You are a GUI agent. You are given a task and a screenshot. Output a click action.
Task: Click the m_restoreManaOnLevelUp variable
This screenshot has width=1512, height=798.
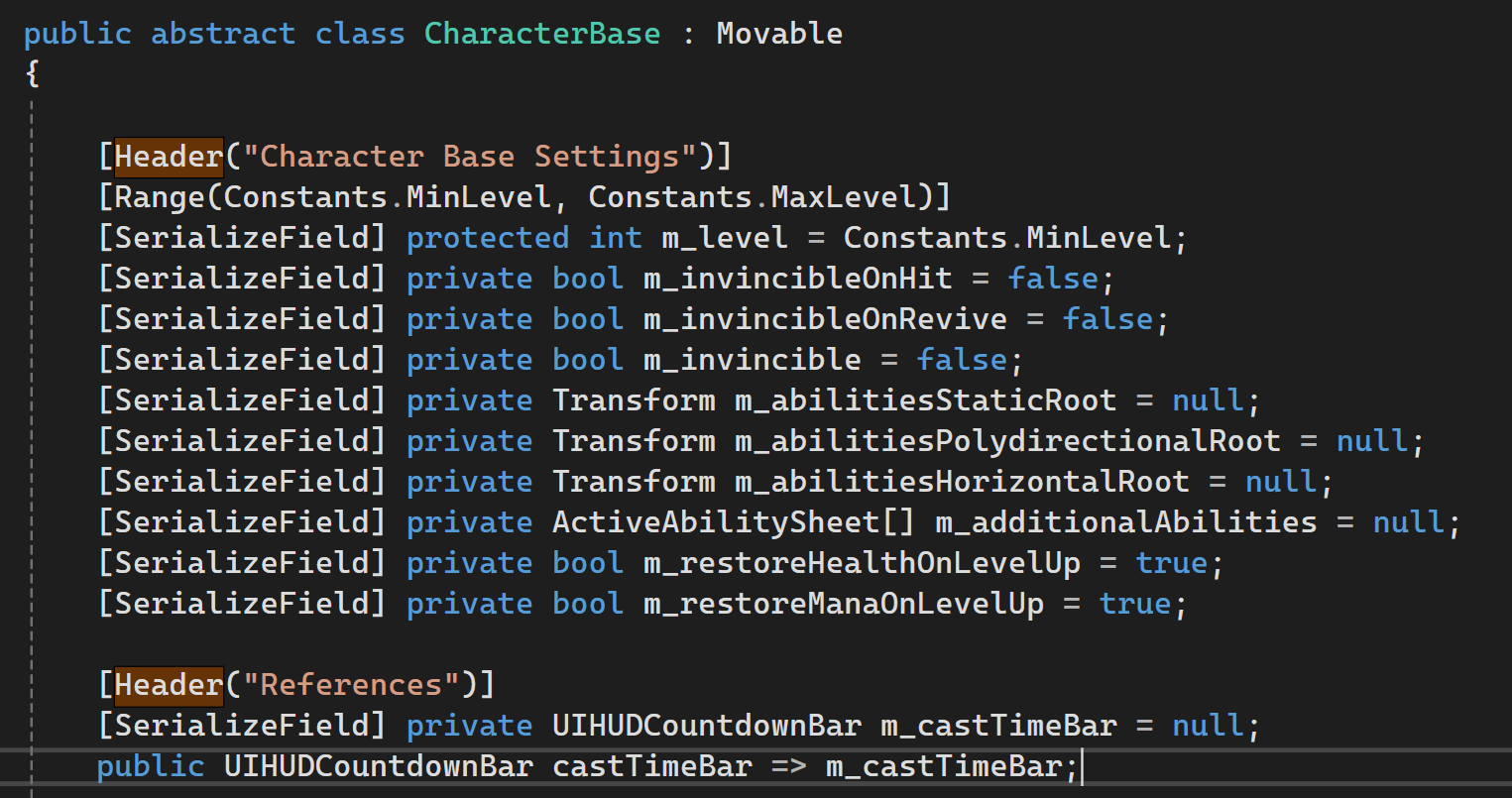(843, 604)
